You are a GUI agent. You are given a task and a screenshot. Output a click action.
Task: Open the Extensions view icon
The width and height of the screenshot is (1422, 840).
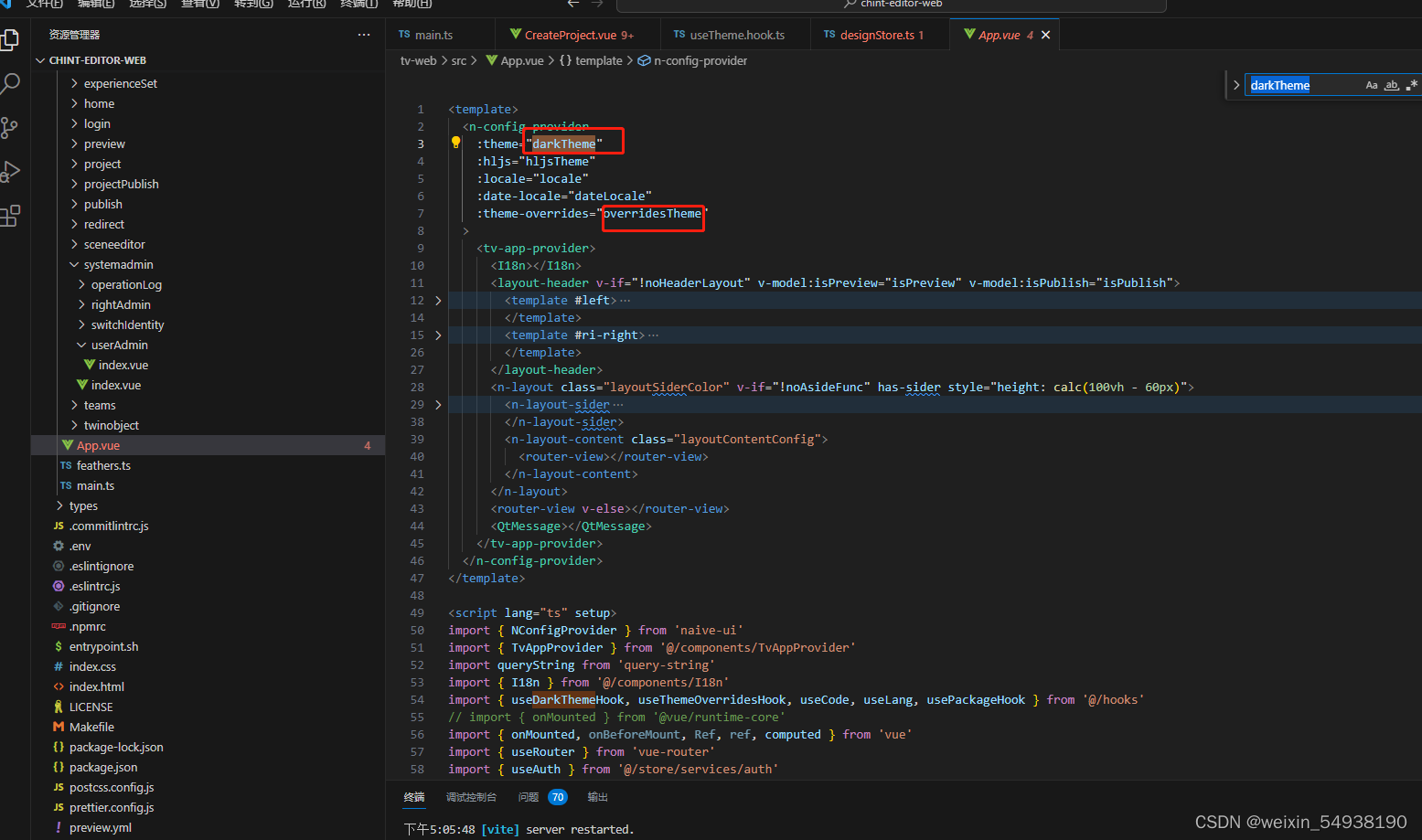(10, 216)
